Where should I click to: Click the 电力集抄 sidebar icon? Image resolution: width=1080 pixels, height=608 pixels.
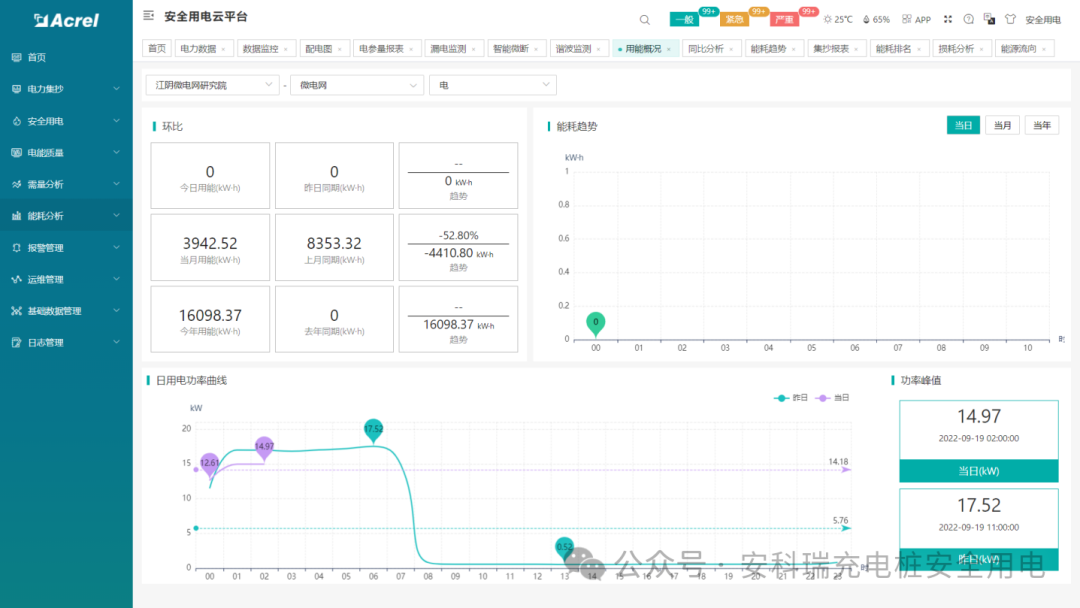(x=17, y=89)
